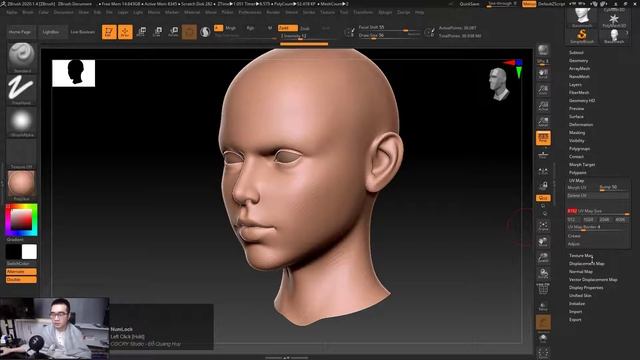Expand the Deformation subpalette
The height and width of the screenshot is (360, 640).
[x=581, y=124]
